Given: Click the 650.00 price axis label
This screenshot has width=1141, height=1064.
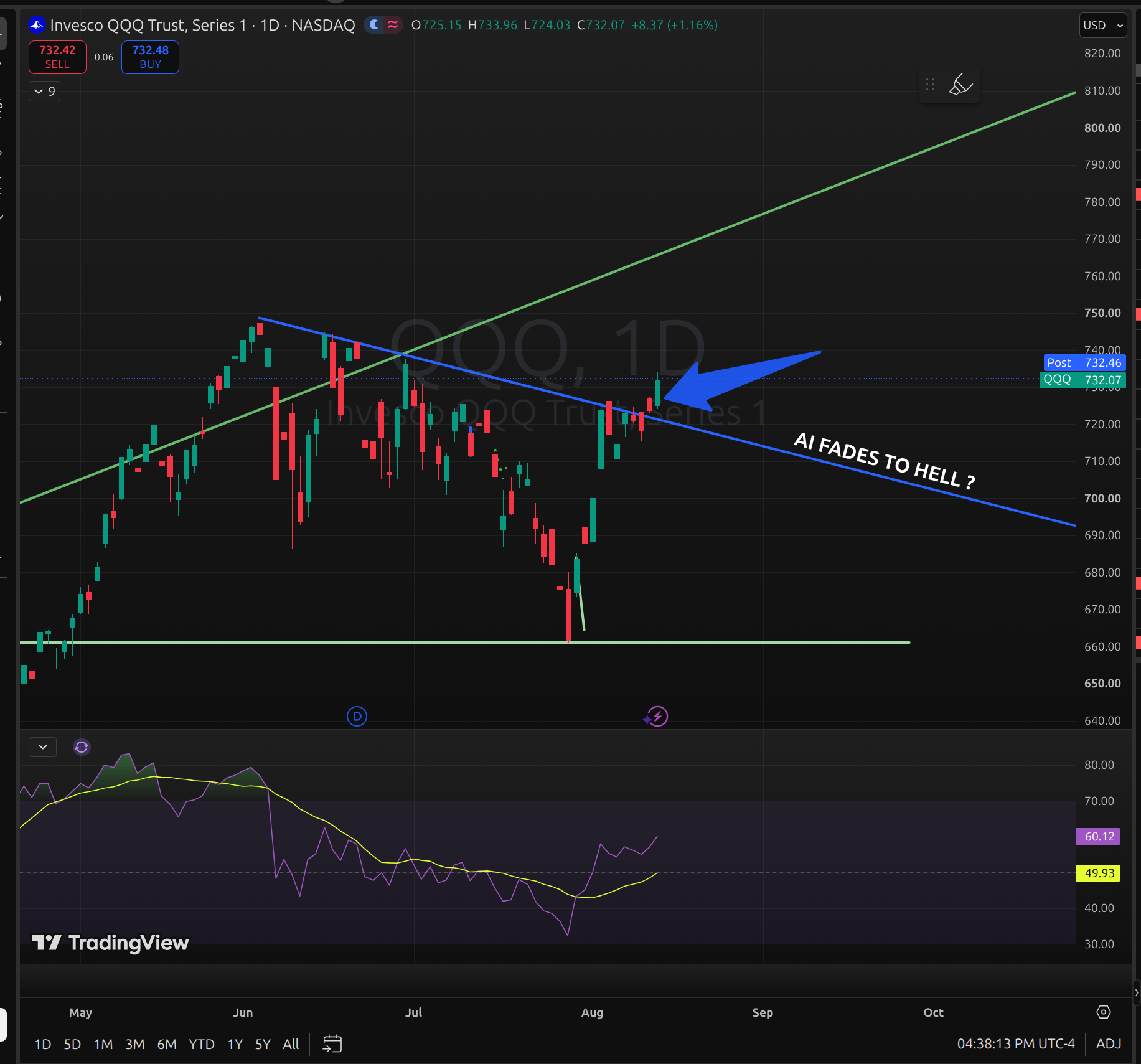Looking at the screenshot, I should [1102, 683].
